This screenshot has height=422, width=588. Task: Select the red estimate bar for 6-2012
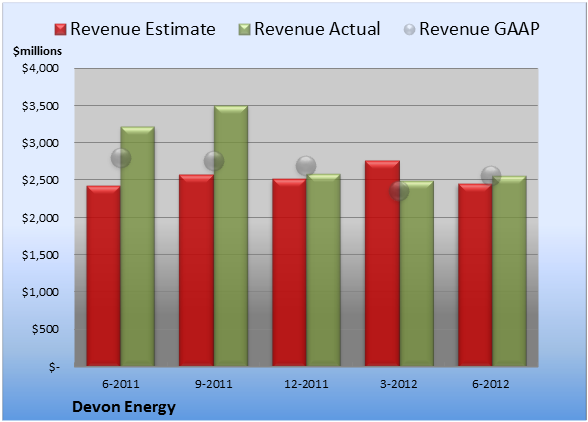click(475, 275)
